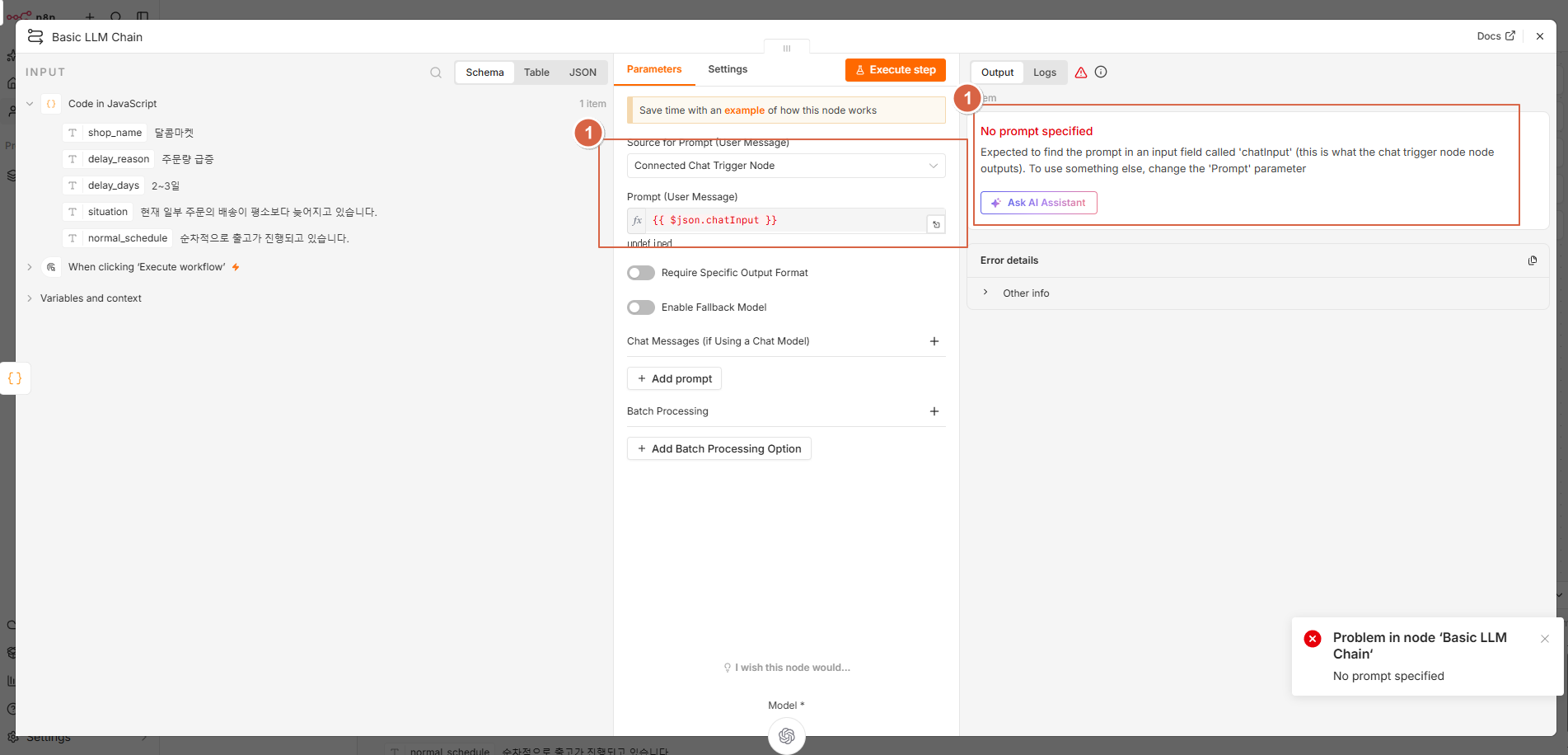Image resolution: width=1568 pixels, height=755 pixels.
Task: Switch to the Logs tab
Action: click(x=1045, y=73)
